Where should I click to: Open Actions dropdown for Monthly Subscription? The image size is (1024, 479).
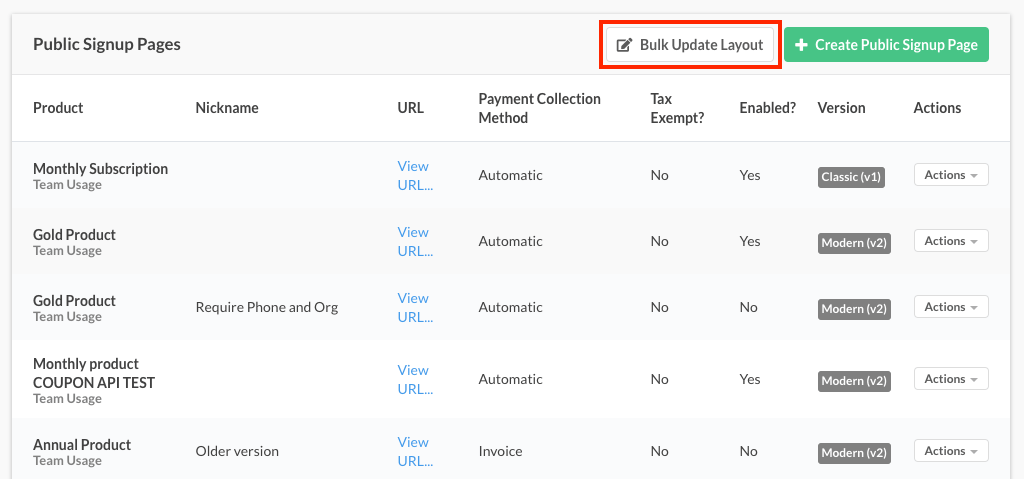[x=950, y=175]
